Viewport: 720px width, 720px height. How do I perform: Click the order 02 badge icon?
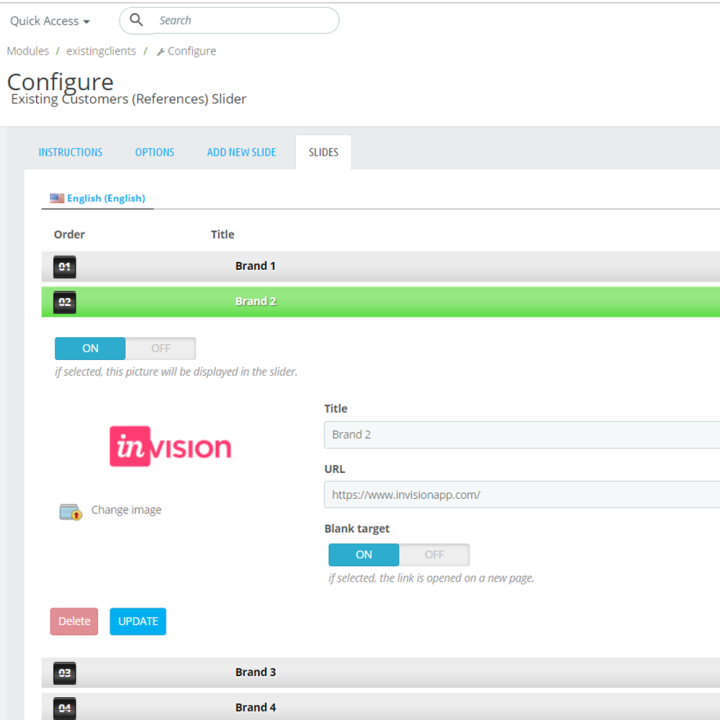pos(64,302)
